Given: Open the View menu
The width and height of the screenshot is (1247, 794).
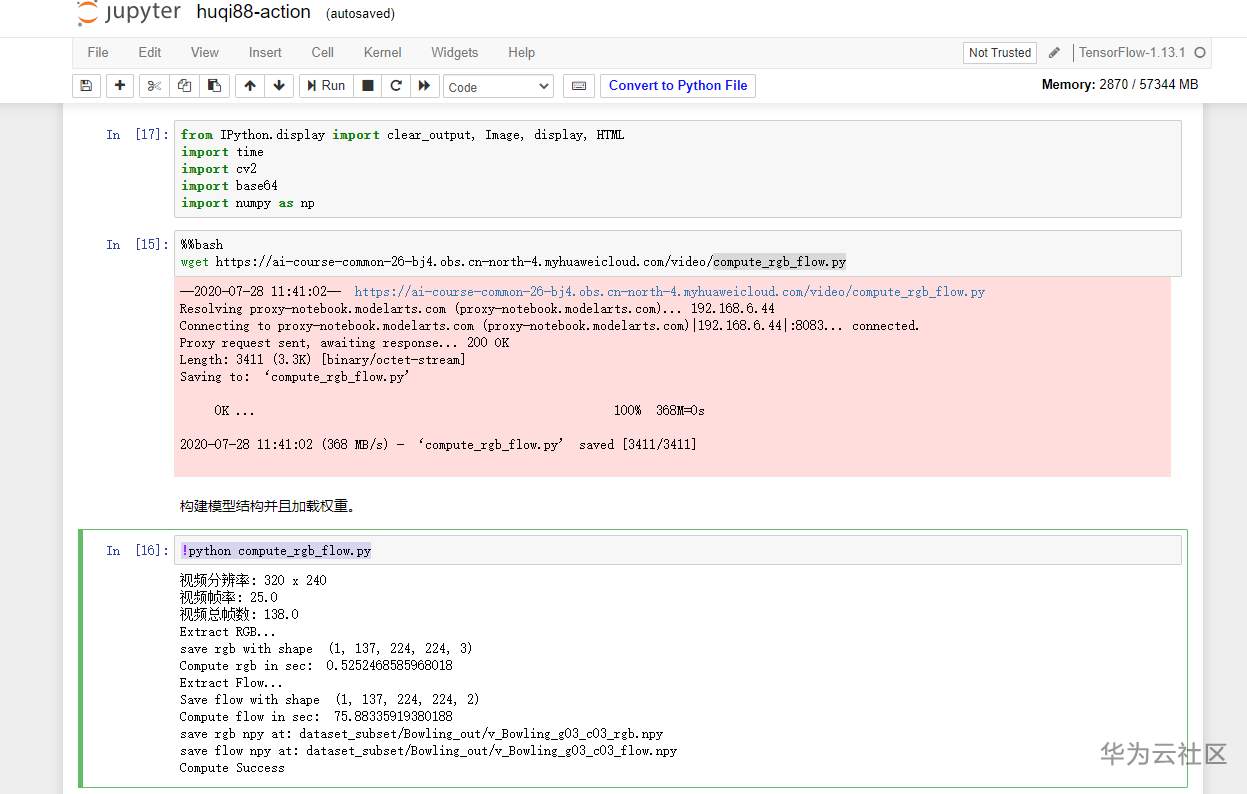Looking at the screenshot, I should 205,53.
